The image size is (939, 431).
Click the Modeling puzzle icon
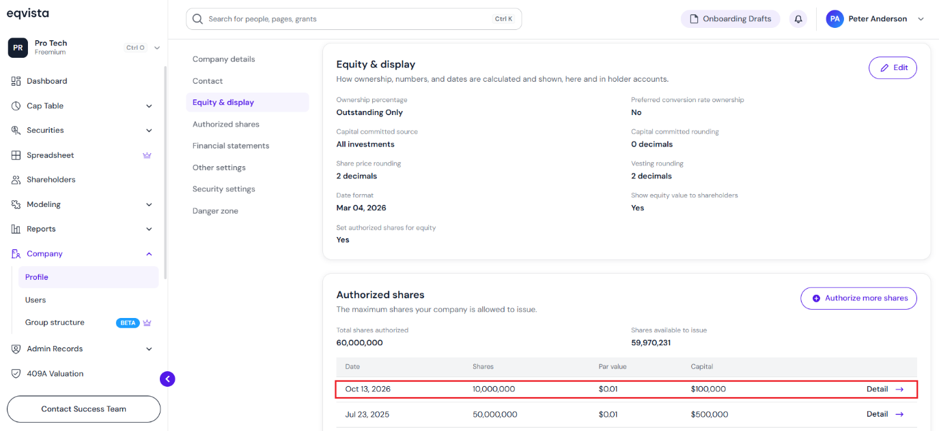(16, 204)
